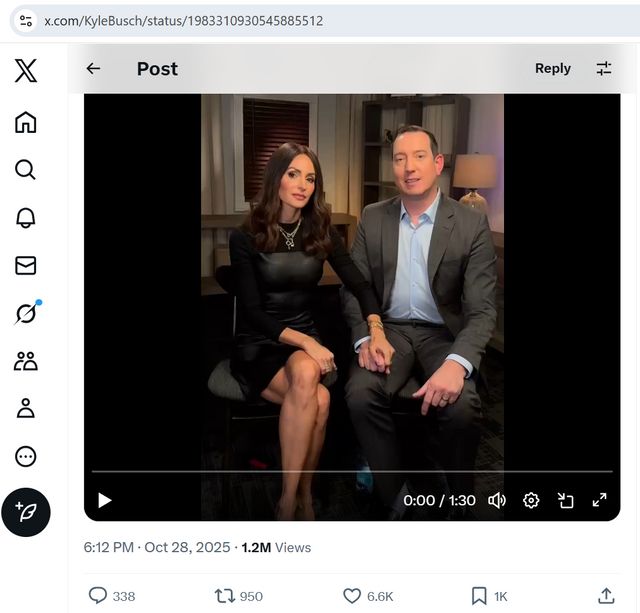This screenshot has height=613, width=640.
Task: Open Explore search in the sidebar
Action: click(x=26, y=170)
